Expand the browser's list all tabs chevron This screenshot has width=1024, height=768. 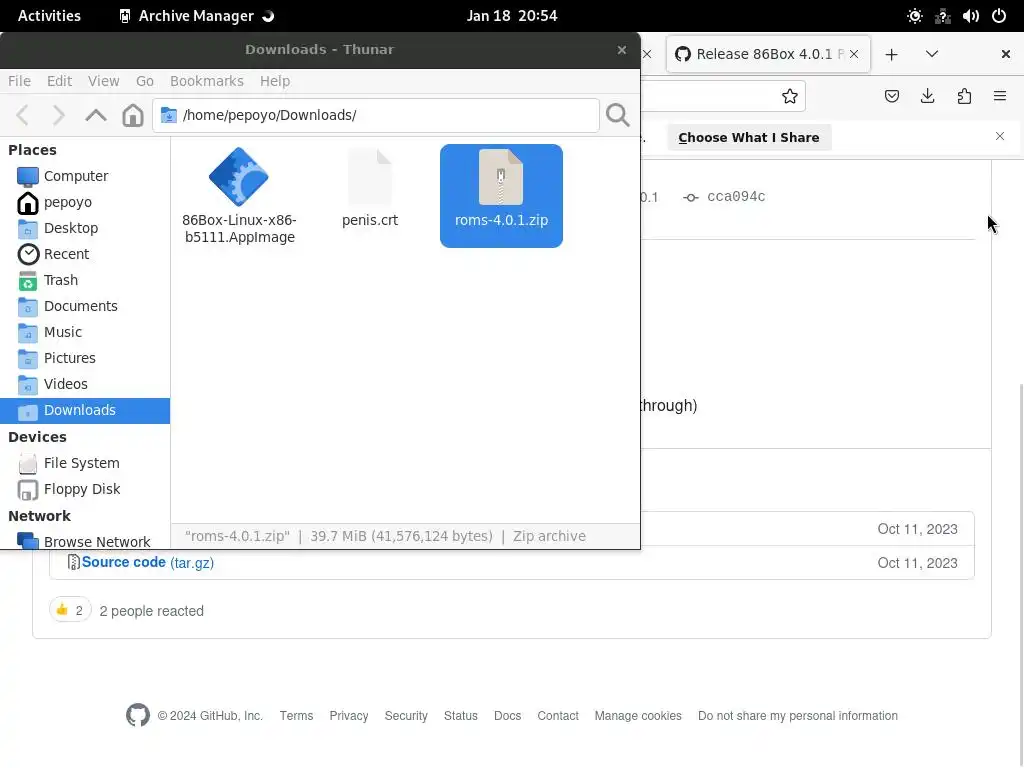coord(932,54)
